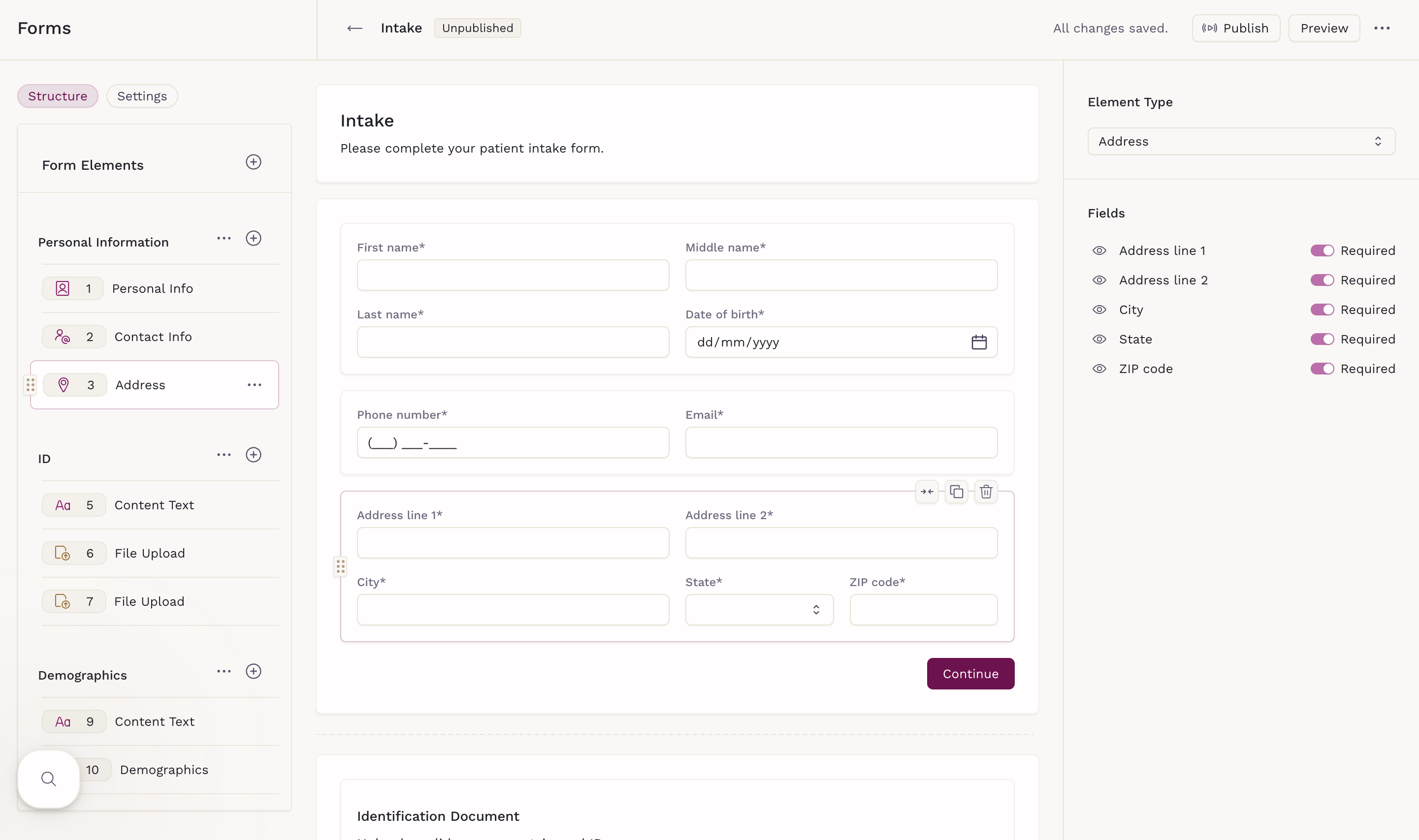Click the trash icon to delete the Address block

986,491
